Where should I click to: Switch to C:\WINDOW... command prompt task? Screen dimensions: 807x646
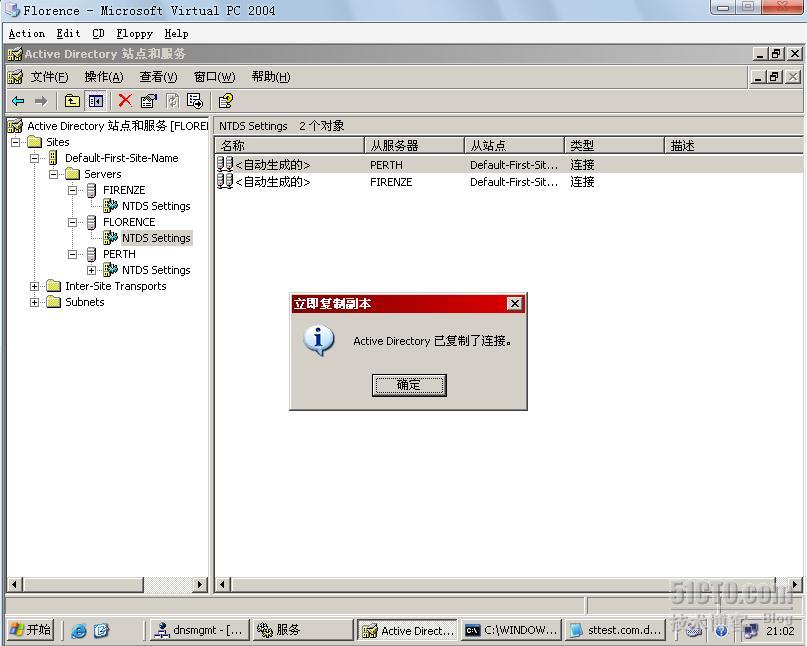click(511, 630)
